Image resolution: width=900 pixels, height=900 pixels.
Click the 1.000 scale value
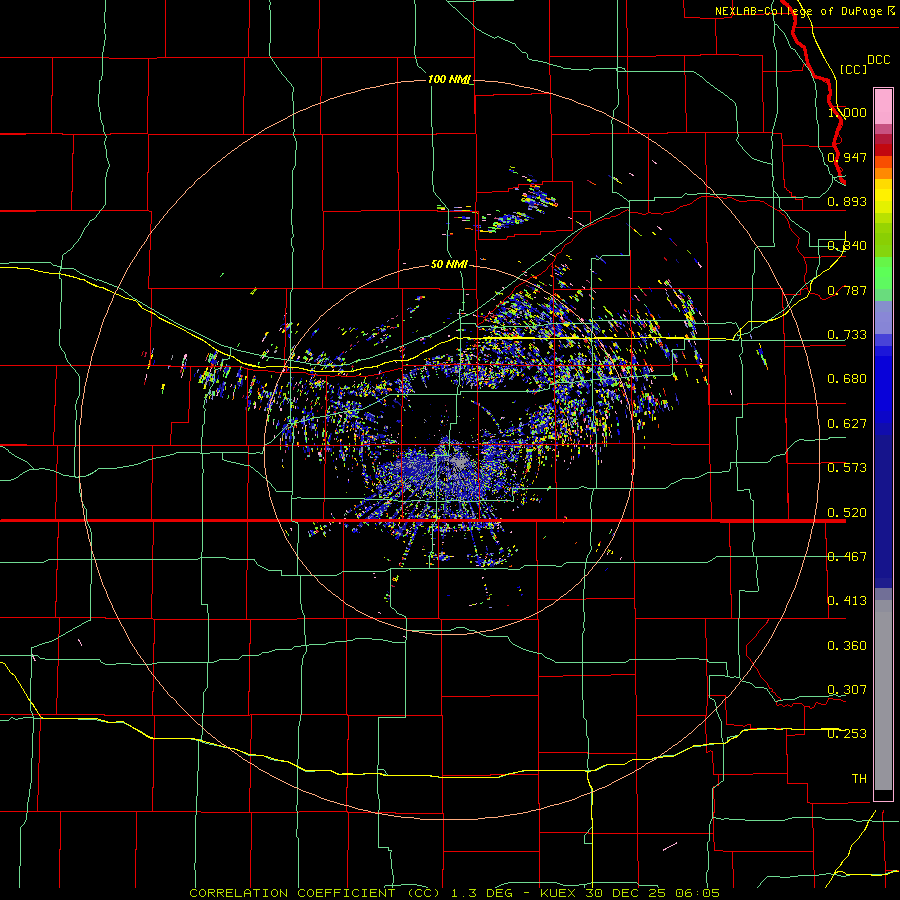[x=847, y=112]
